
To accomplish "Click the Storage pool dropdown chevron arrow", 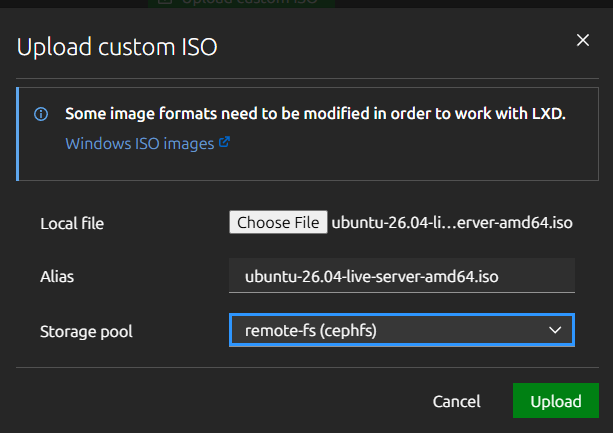I will click(x=555, y=330).
